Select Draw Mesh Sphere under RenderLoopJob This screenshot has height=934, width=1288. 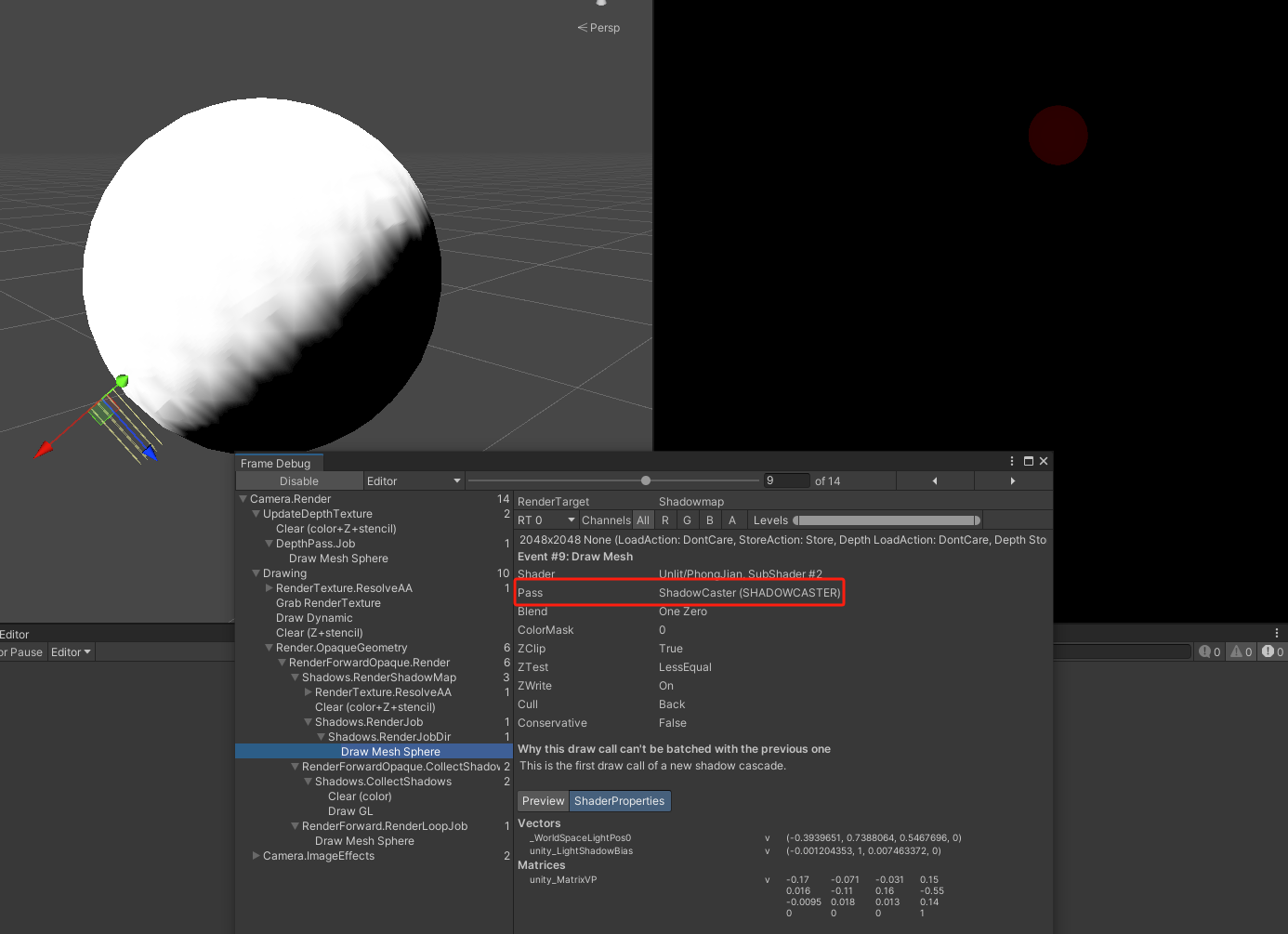point(364,841)
